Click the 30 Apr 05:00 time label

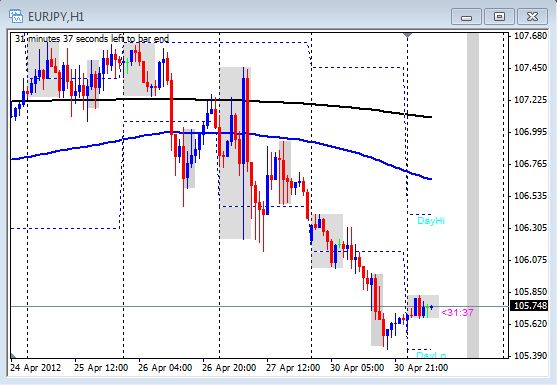click(357, 368)
